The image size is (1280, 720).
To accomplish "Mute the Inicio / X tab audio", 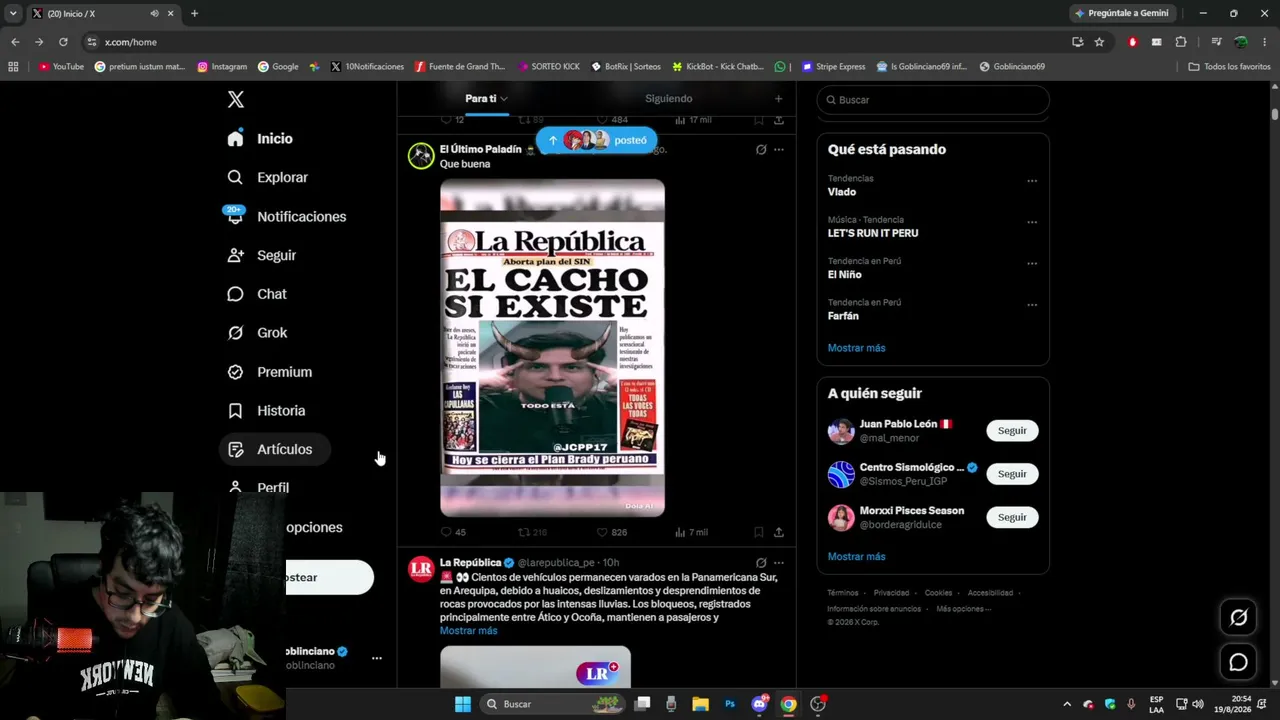I will [x=154, y=14].
